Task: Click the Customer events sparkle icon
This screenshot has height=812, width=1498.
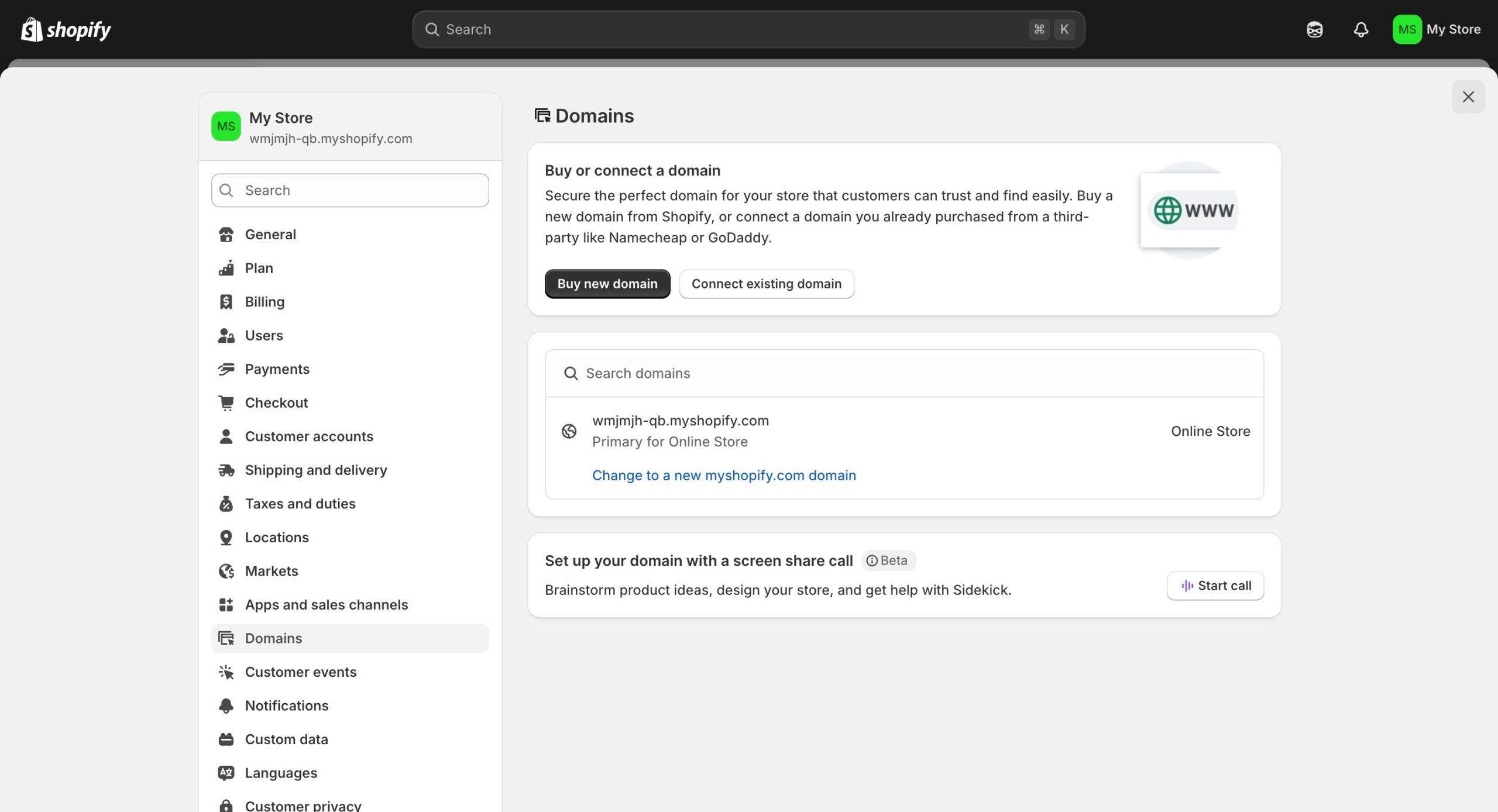Action: (x=226, y=672)
